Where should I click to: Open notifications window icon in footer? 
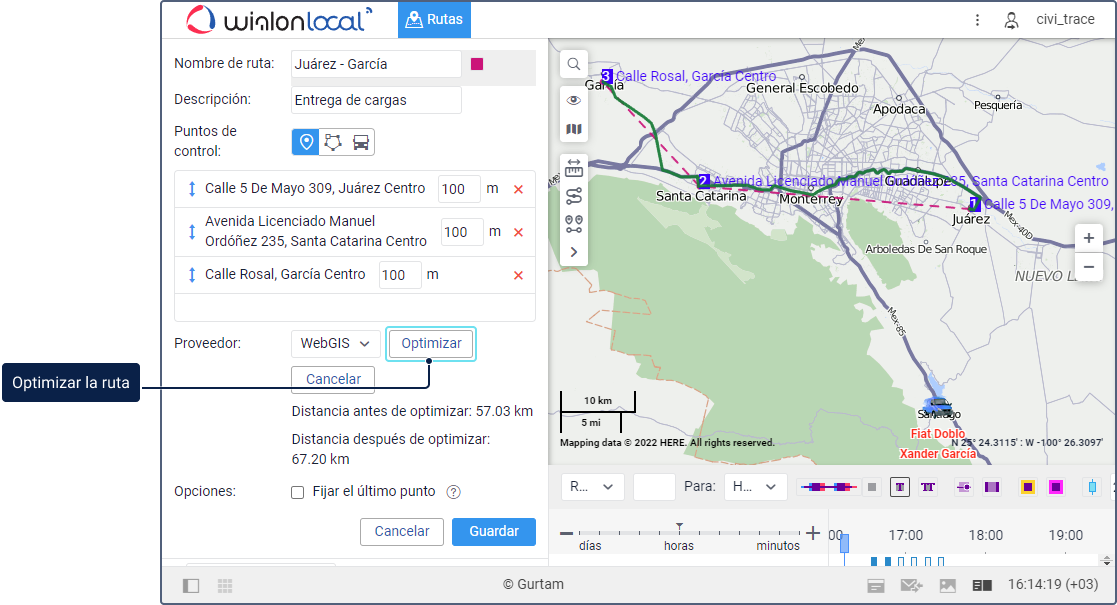[876, 586]
